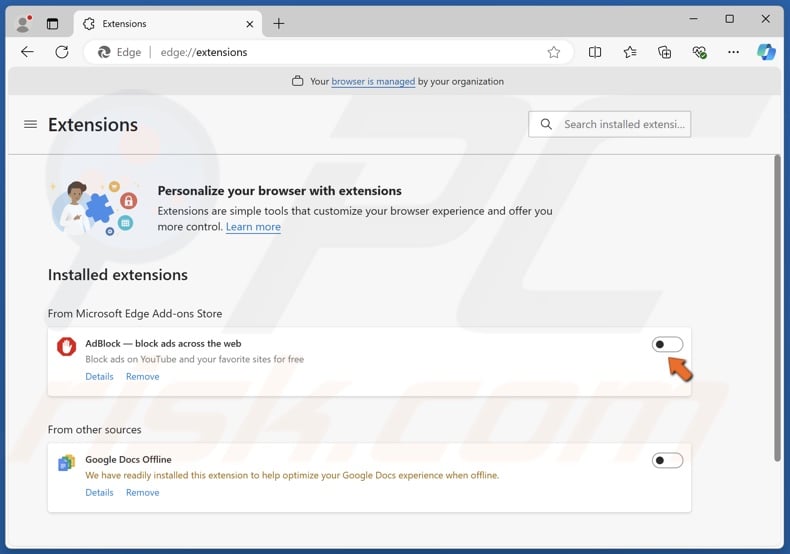Remove the Google Docs Offline extension
This screenshot has width=790, height=554.
pos(143,492)
